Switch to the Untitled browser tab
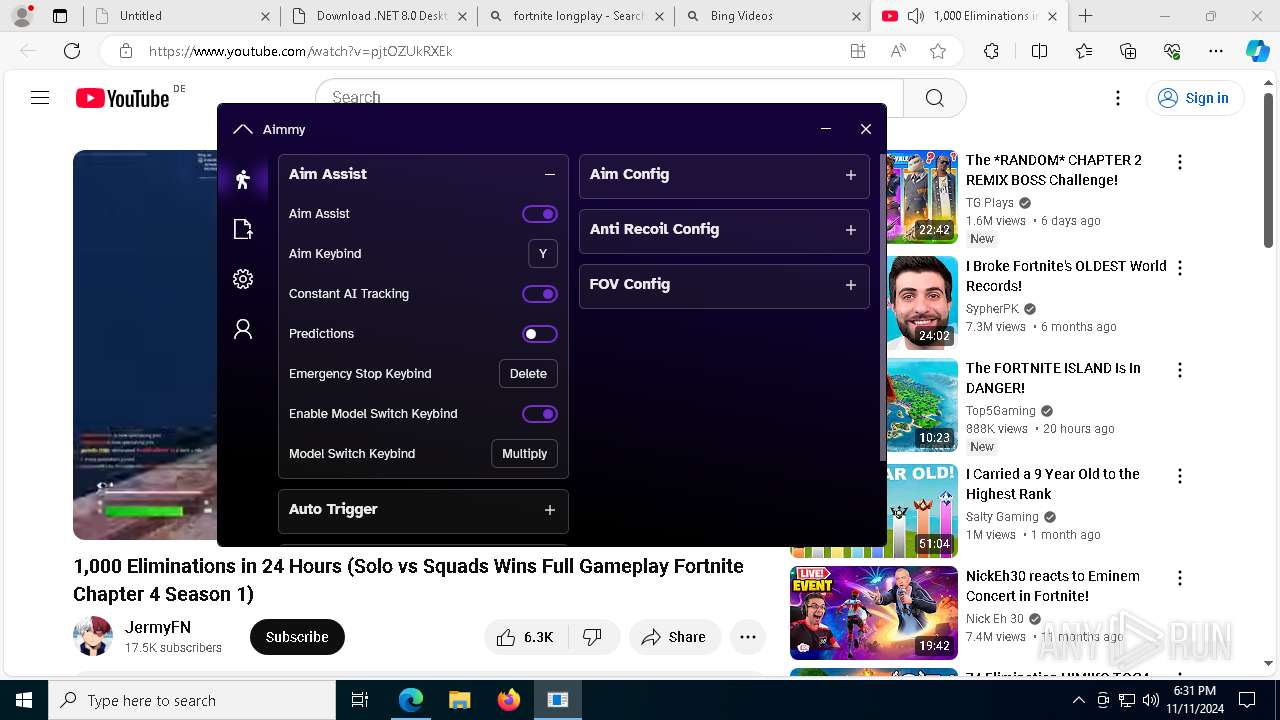Viewport: 1280px width, 720px height. (x=180, y=16)
